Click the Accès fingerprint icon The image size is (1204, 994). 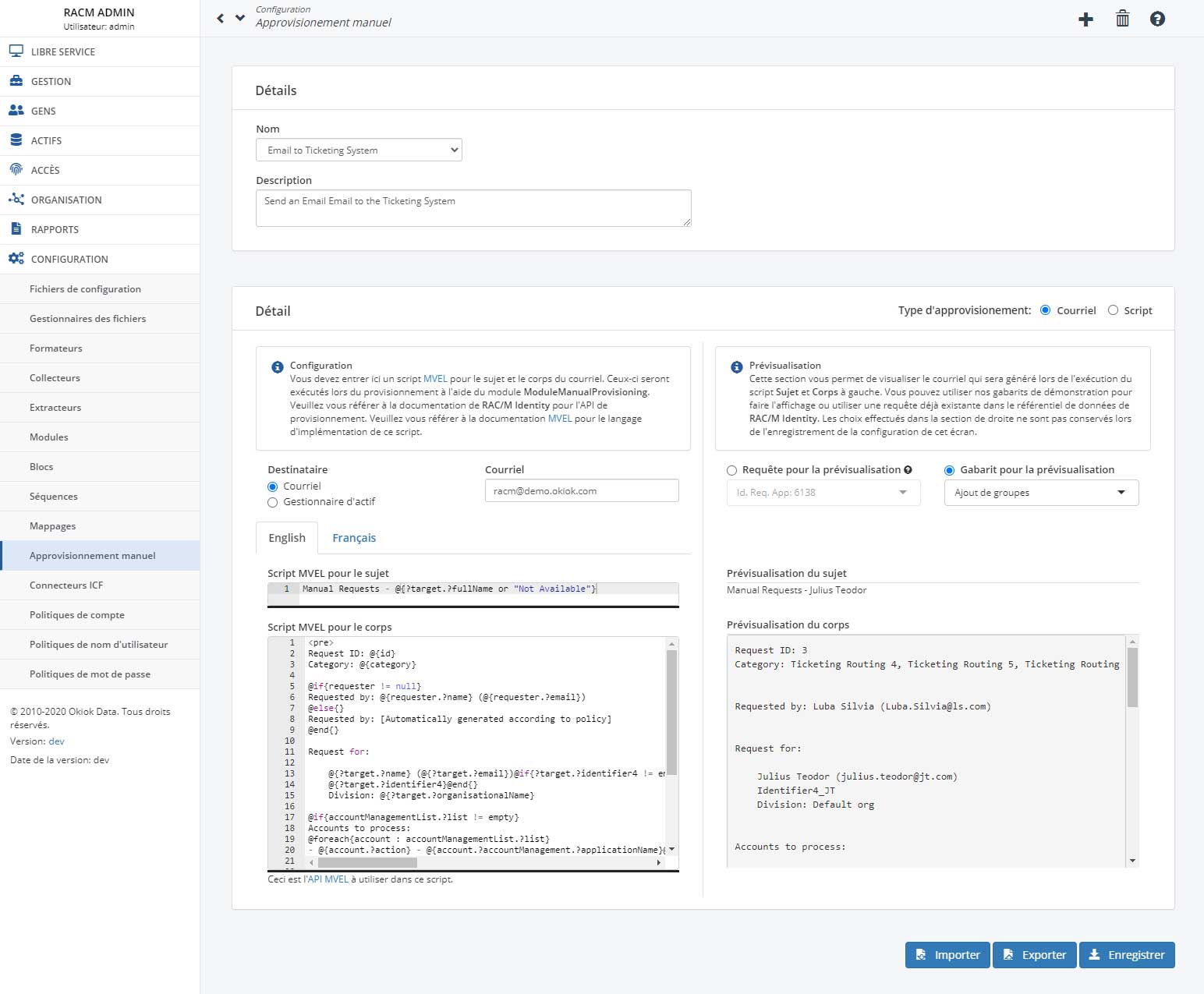click(x=16, y=170)
